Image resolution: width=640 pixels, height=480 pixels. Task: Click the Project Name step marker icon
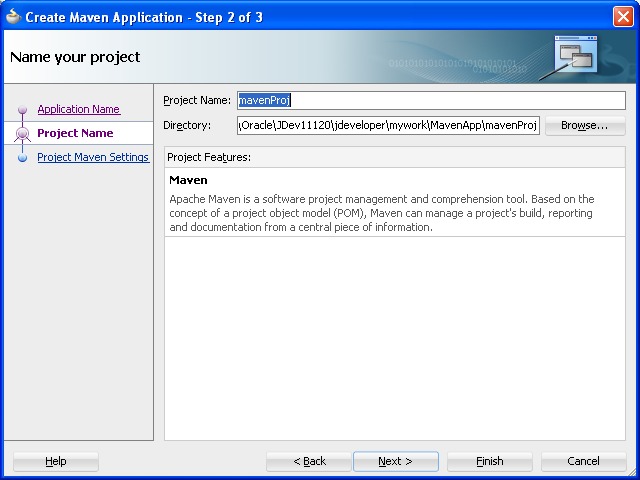click(22, 133)
